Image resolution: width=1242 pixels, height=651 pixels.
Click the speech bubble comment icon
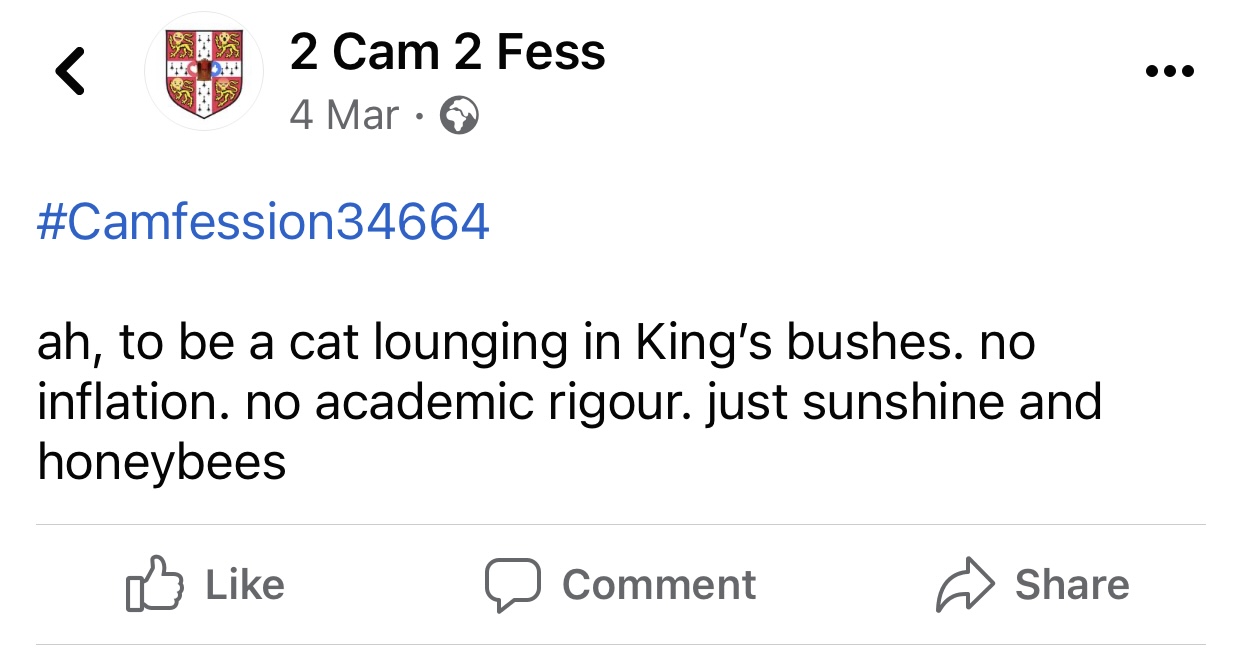512,585
